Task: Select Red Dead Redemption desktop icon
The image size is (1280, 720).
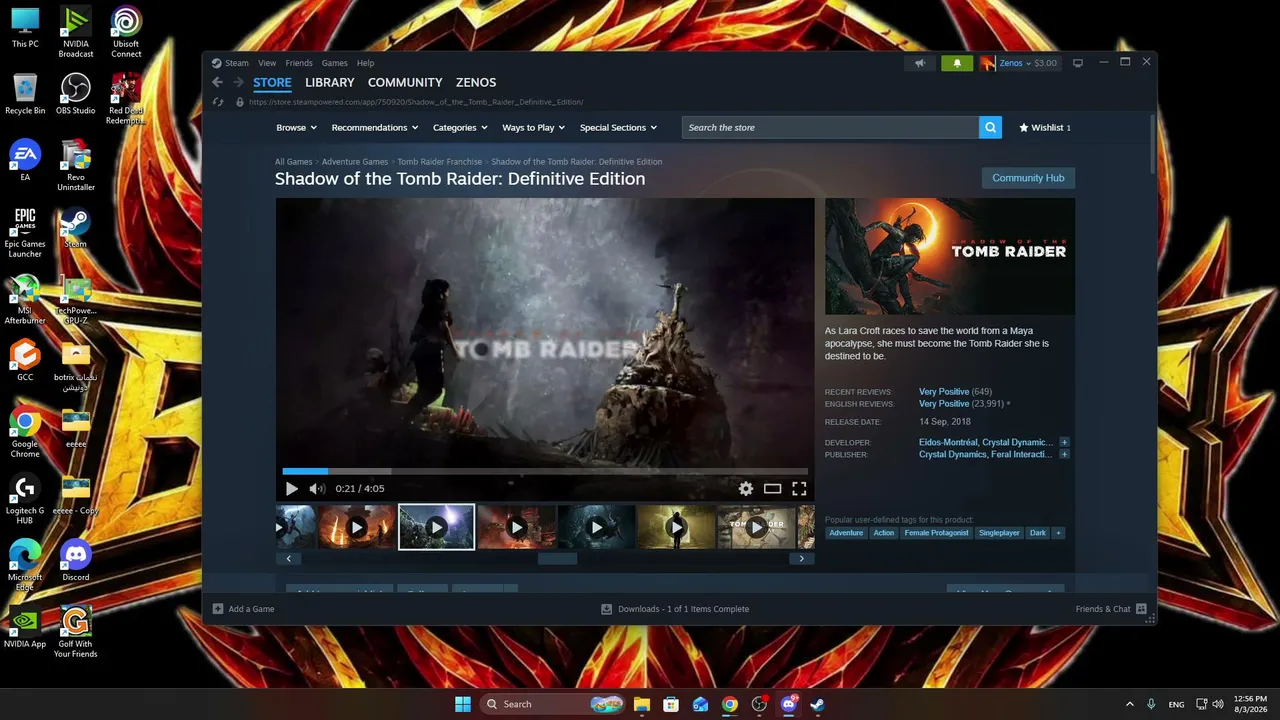Action: click(126, 99)
